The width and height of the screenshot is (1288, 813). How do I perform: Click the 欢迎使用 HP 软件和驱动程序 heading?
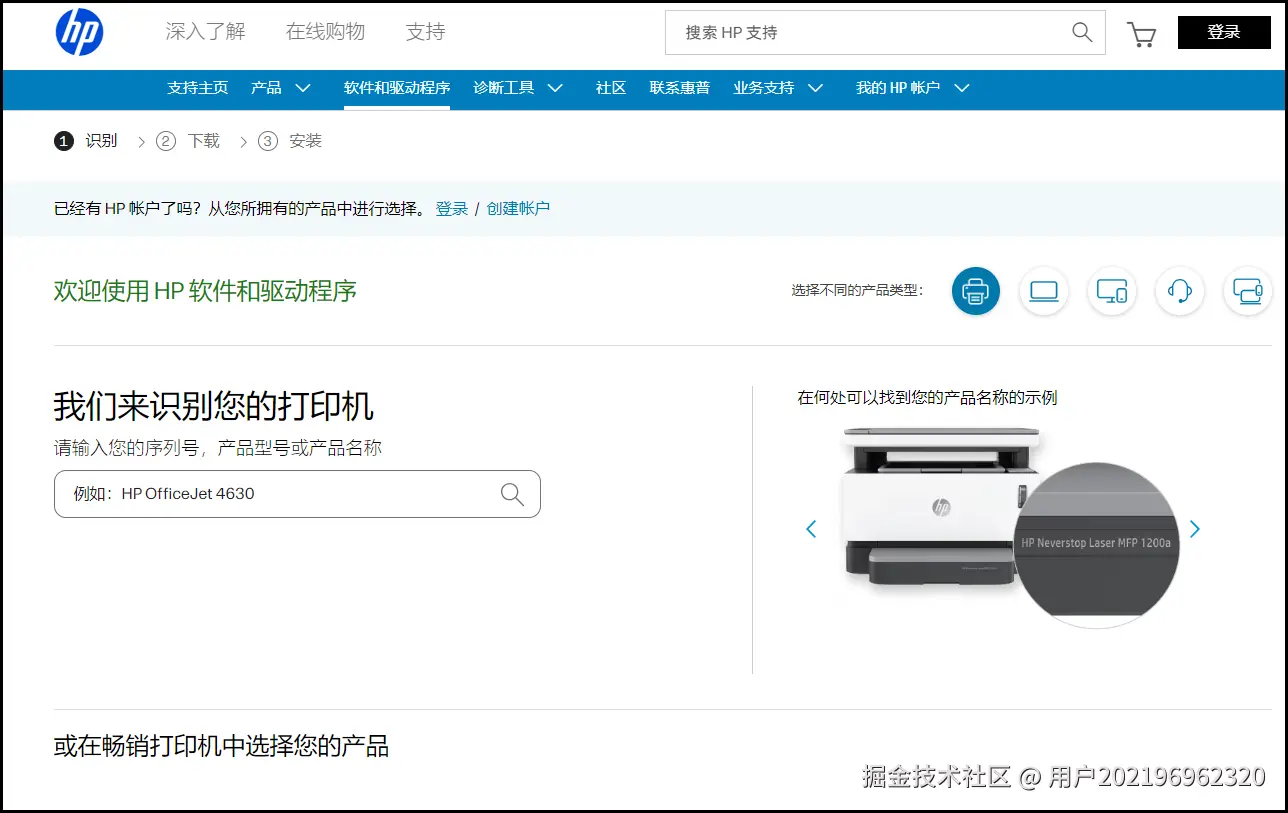click(205, 291)
